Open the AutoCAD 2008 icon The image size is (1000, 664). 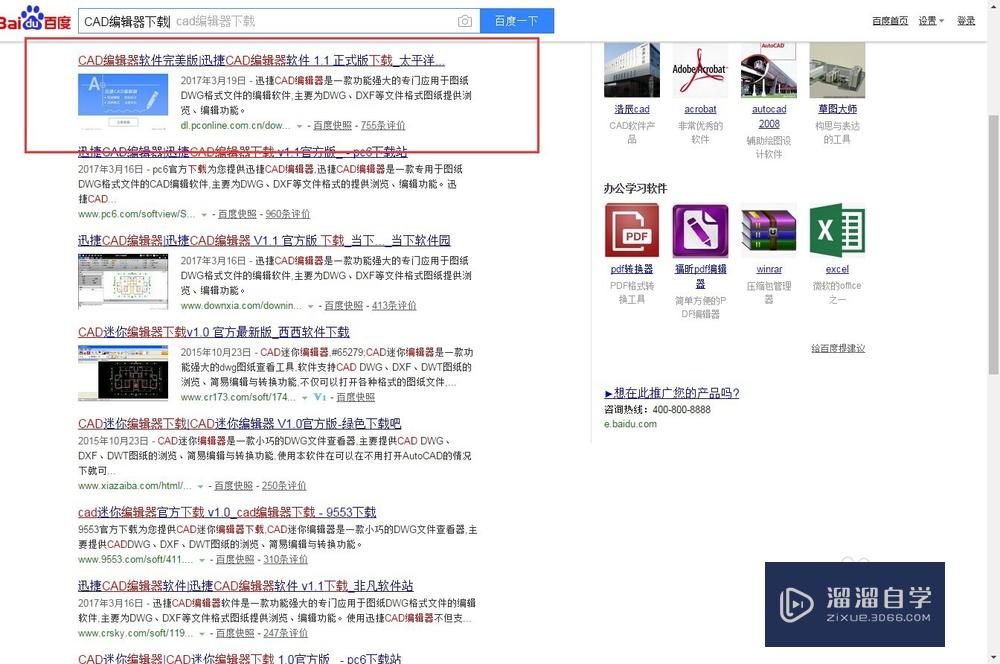tap(768, 68)
